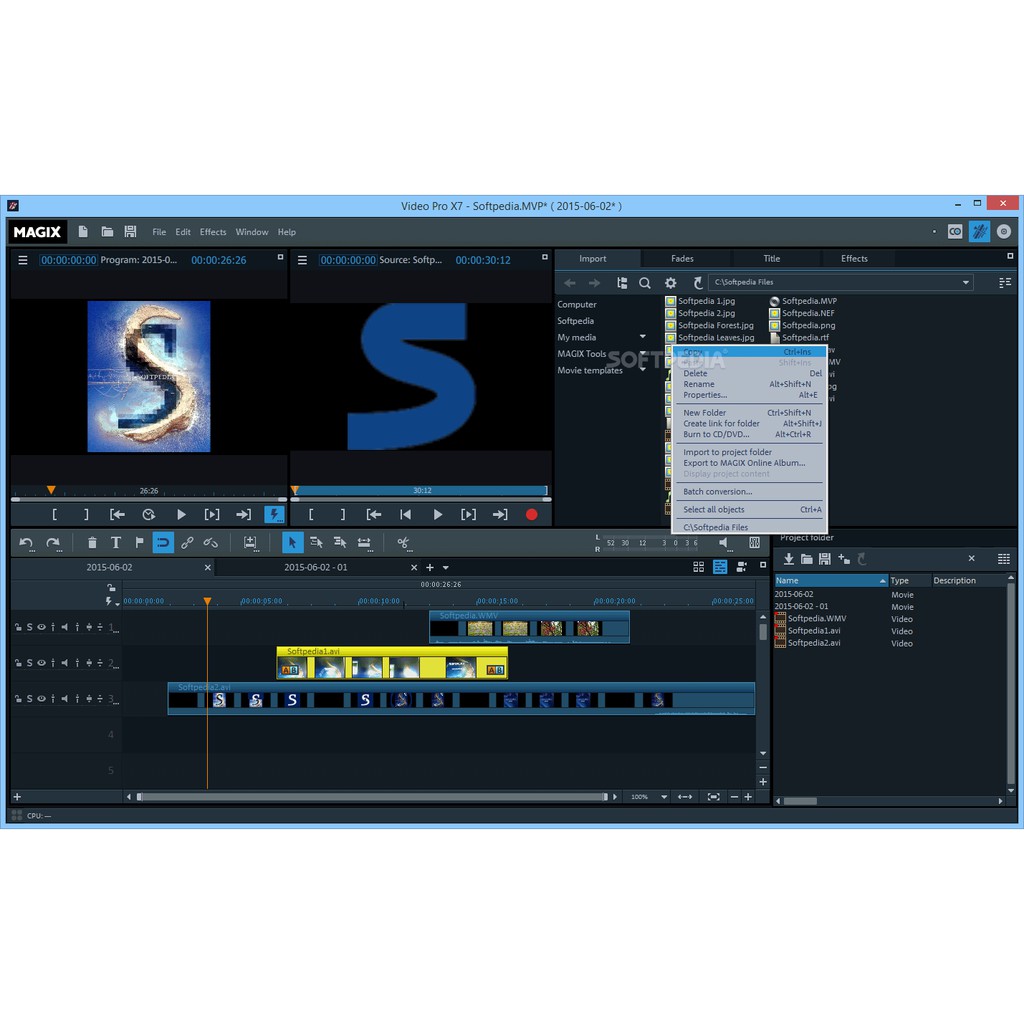1024x1024 pixels.
Task: Click the Redo arrow in the editing toolbar
Action: point(53,543)
